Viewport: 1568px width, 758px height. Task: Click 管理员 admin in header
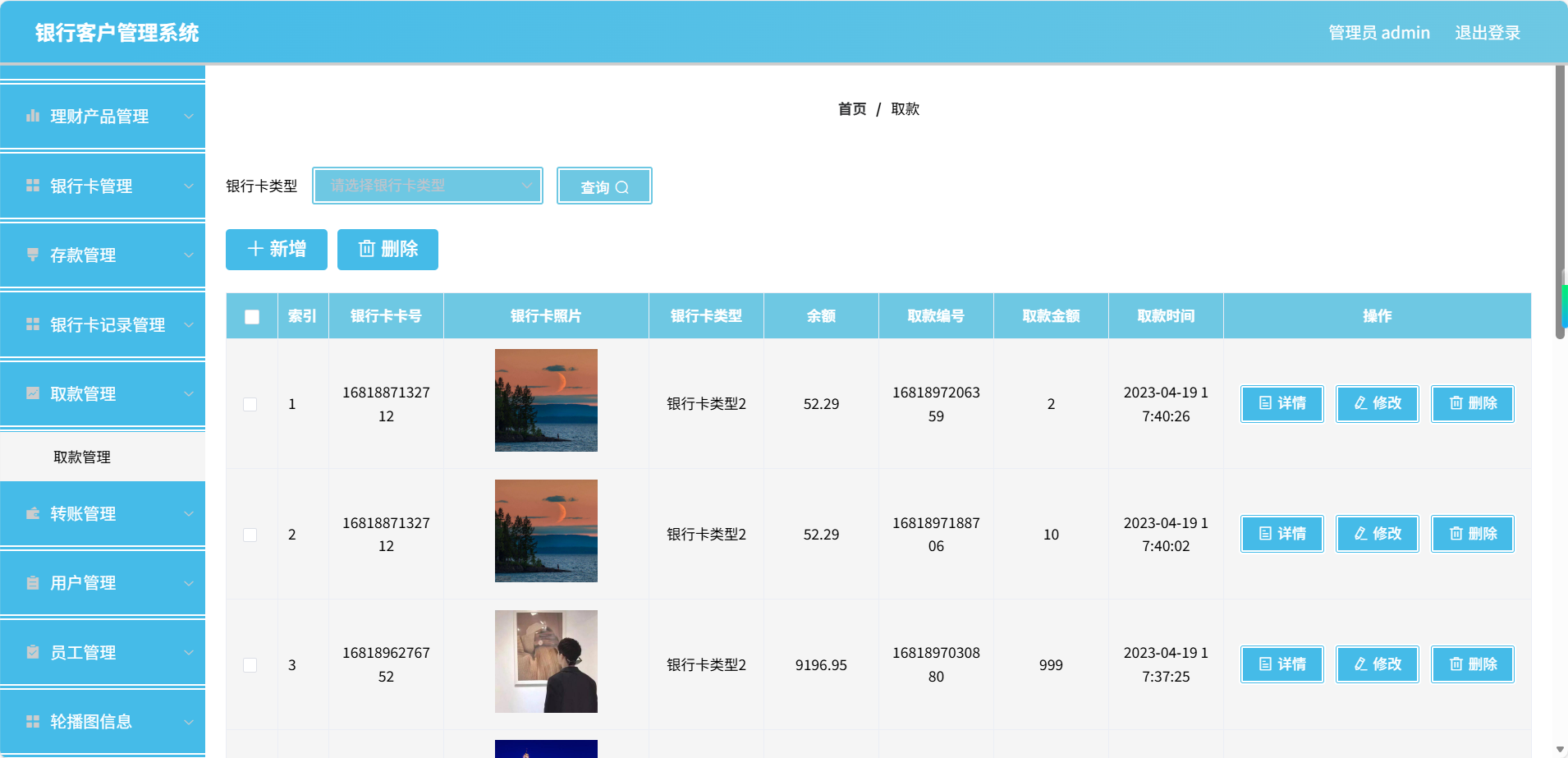point(1379,33)
